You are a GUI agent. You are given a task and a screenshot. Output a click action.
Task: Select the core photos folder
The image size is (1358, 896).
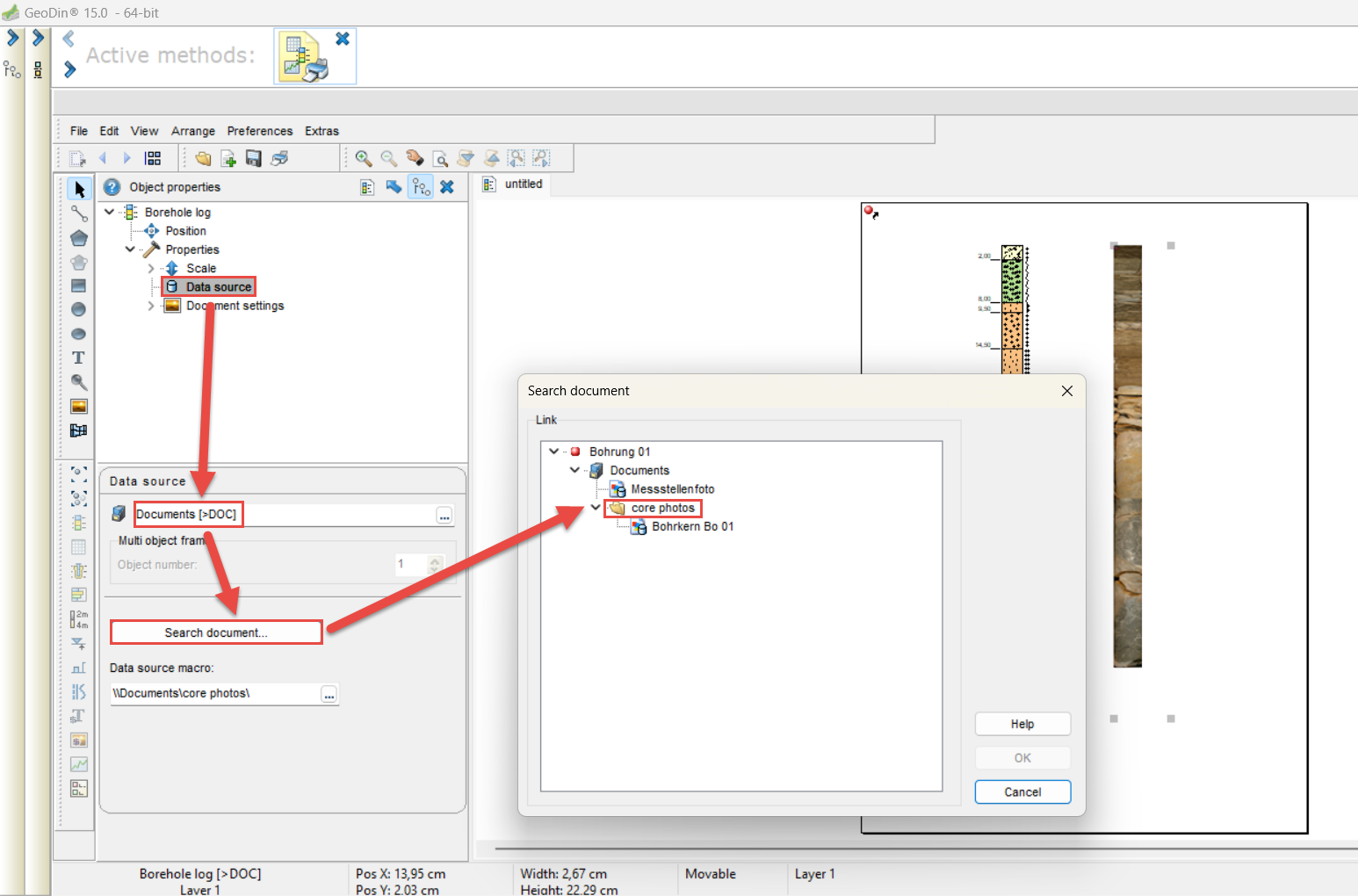[663, 508]
